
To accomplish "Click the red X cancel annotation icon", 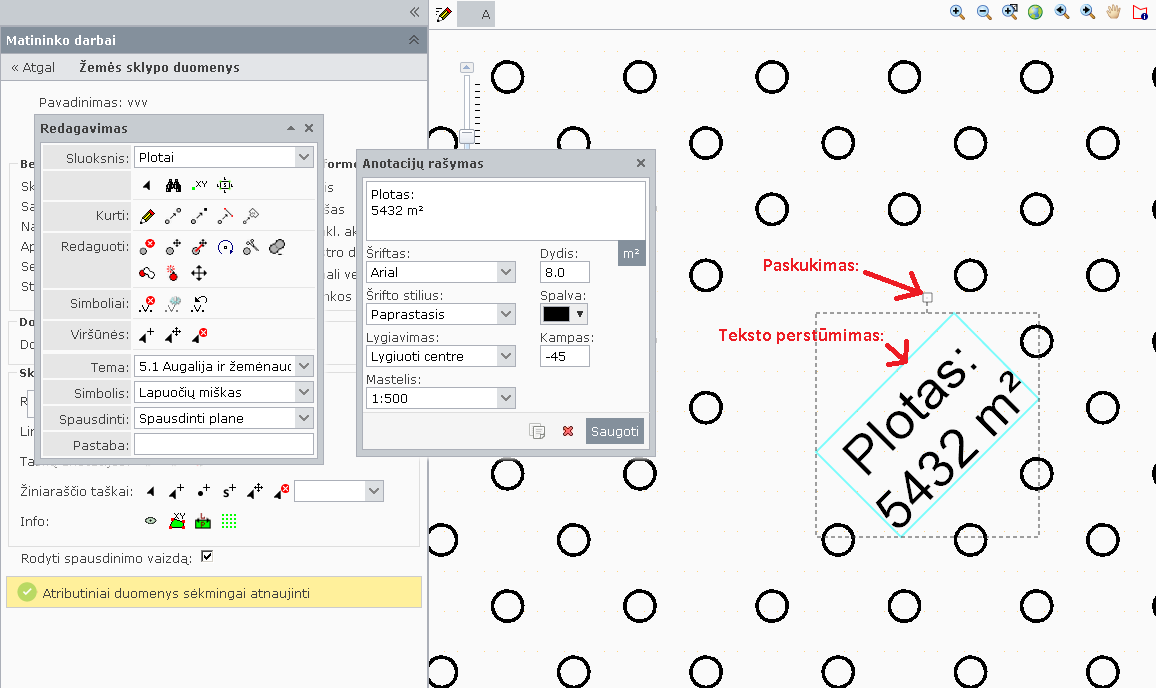I will coord(568,431).
